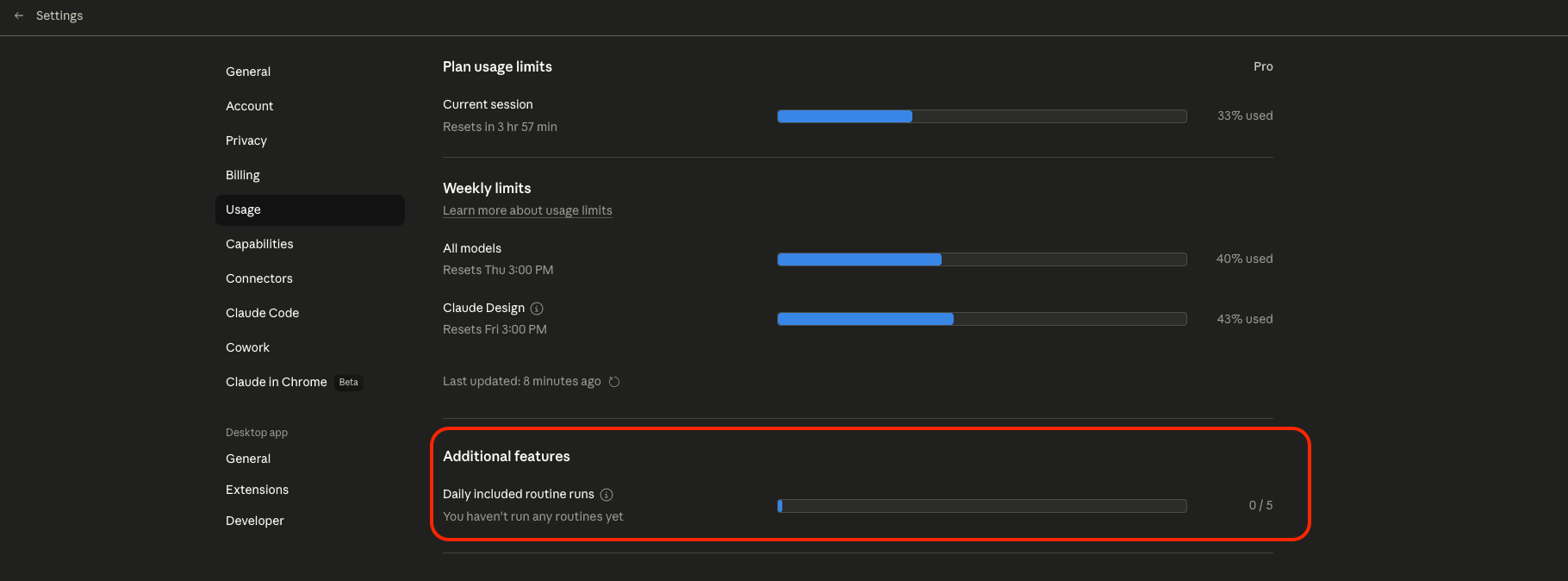Click the '33% used' value
The height and width of the screenshot is (581, 1568).
click(1245, 116)
